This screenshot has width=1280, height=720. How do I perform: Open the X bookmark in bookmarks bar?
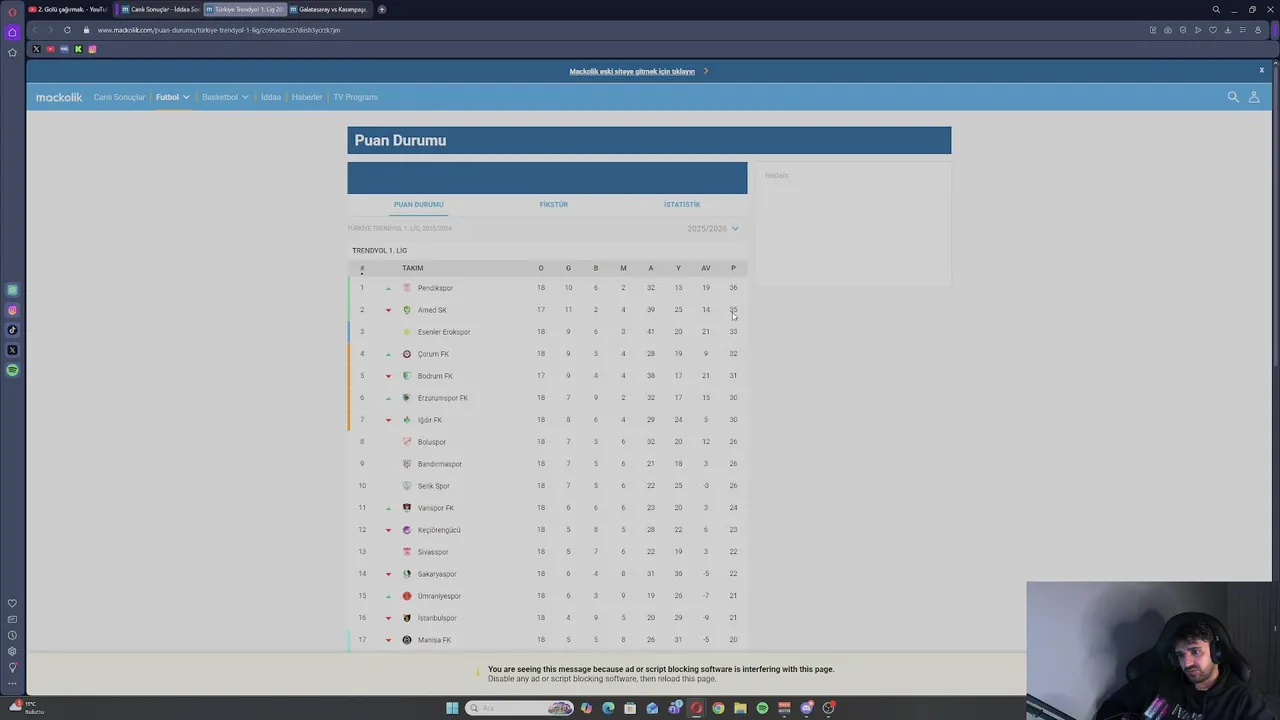pyautogui.click(x=36, y=49)
